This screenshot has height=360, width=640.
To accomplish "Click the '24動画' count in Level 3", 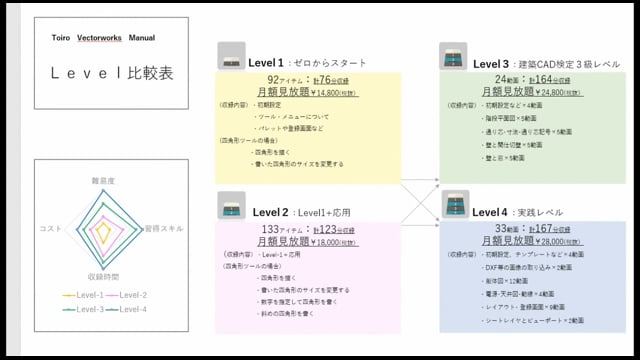I will pos(507,79).
